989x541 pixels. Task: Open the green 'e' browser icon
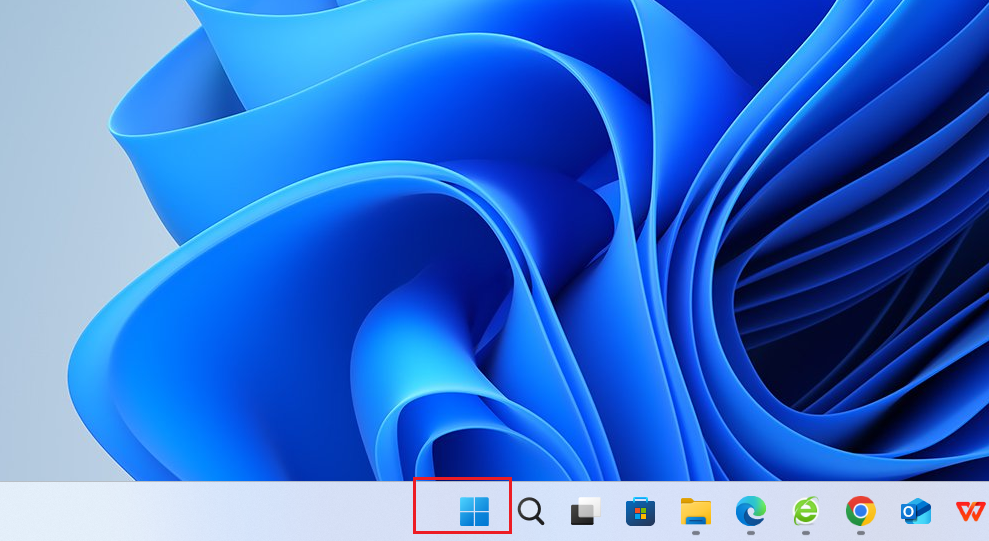[805, 511]
